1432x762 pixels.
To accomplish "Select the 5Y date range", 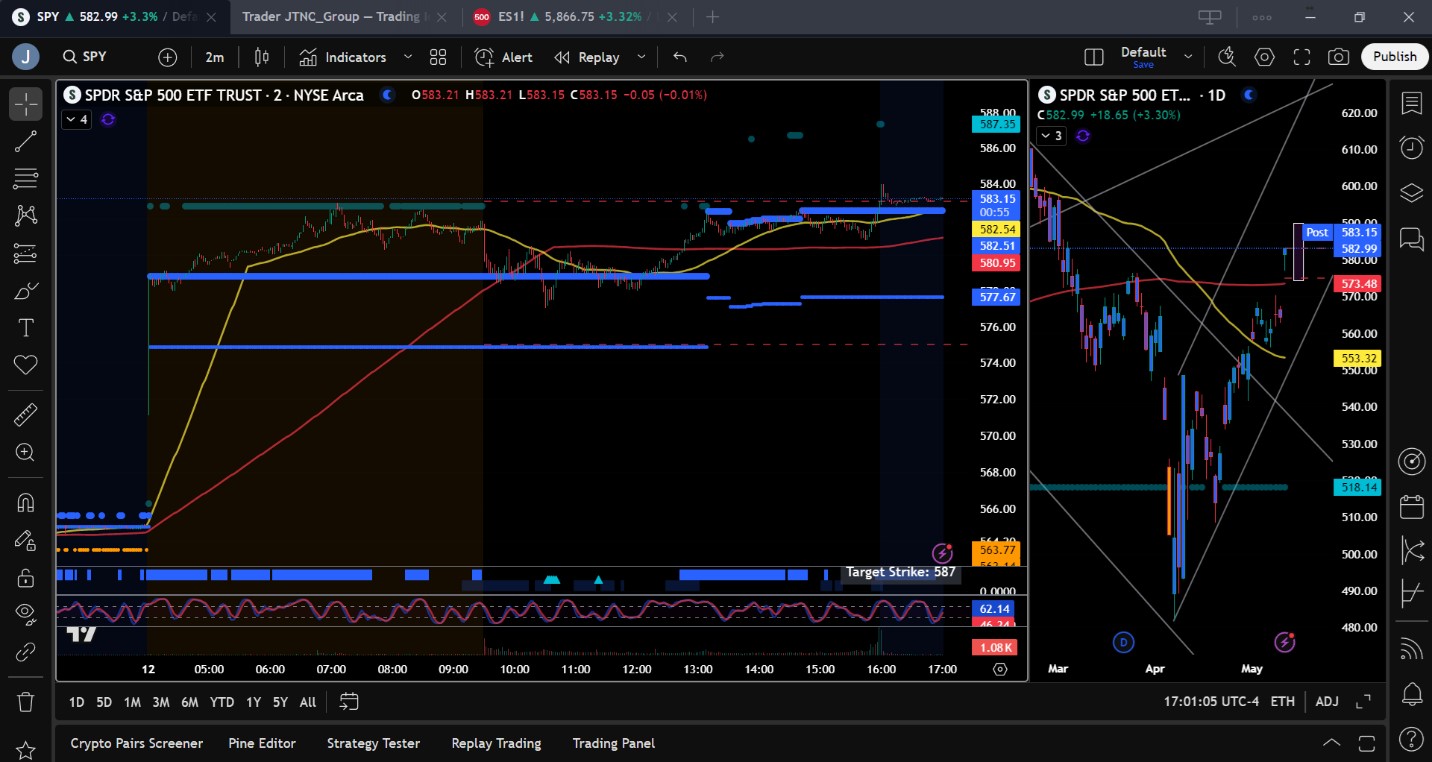I will [x=280, y=702].
